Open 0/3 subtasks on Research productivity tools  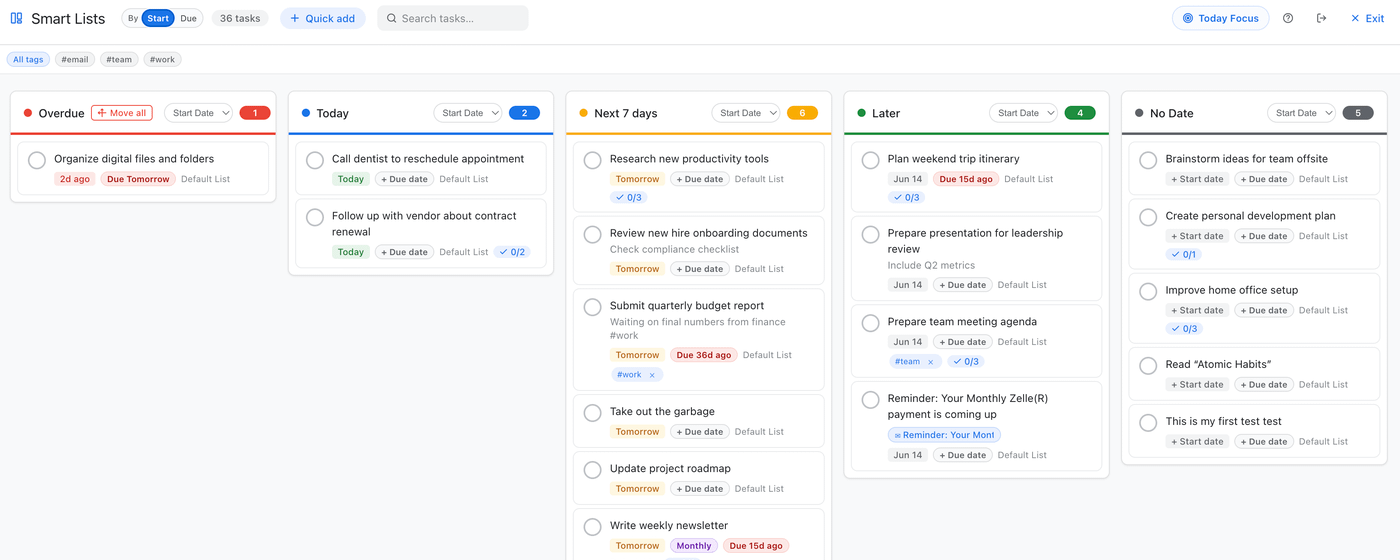(x=628, y=197)
